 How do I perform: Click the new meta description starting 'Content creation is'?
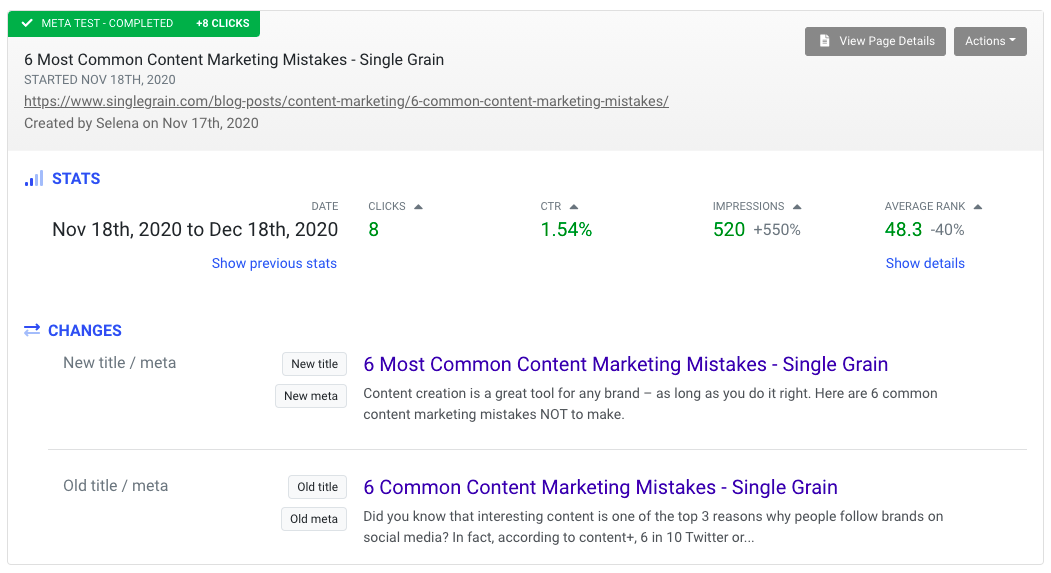pyautogui.click(x=650, y=404)
